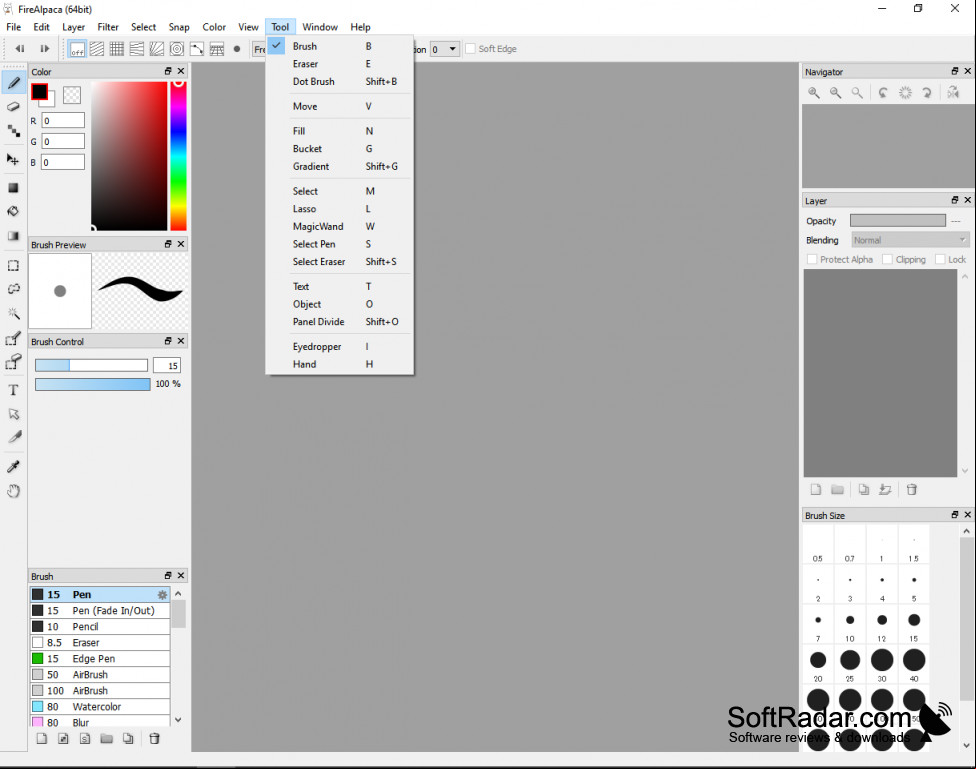Enable the Crisscross grid snap icon
This screenshot has height=769, width=976.
click(116, 49)
